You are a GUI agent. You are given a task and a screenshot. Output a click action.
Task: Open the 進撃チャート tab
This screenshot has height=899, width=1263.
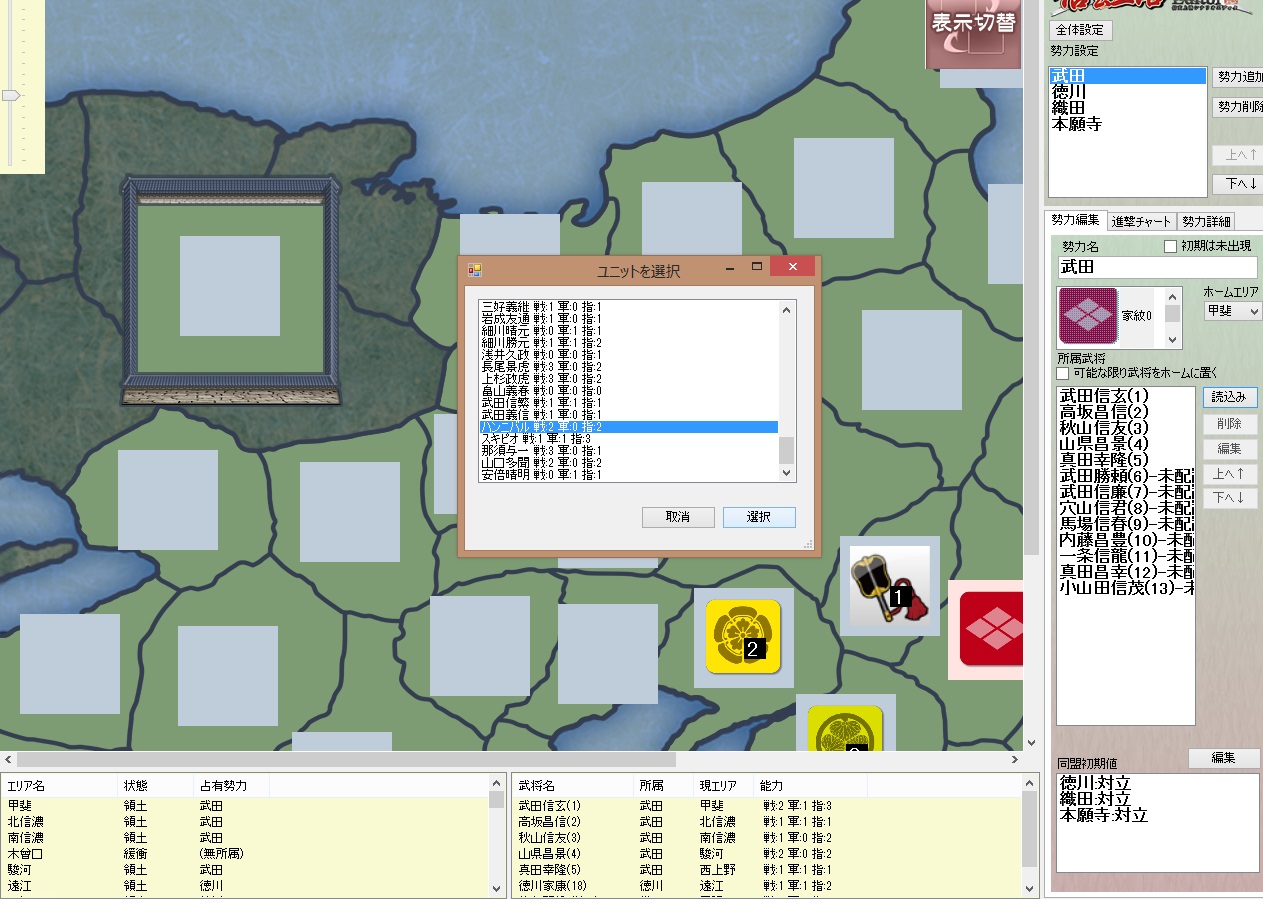pyautogui.click(x=1140, y=222)
